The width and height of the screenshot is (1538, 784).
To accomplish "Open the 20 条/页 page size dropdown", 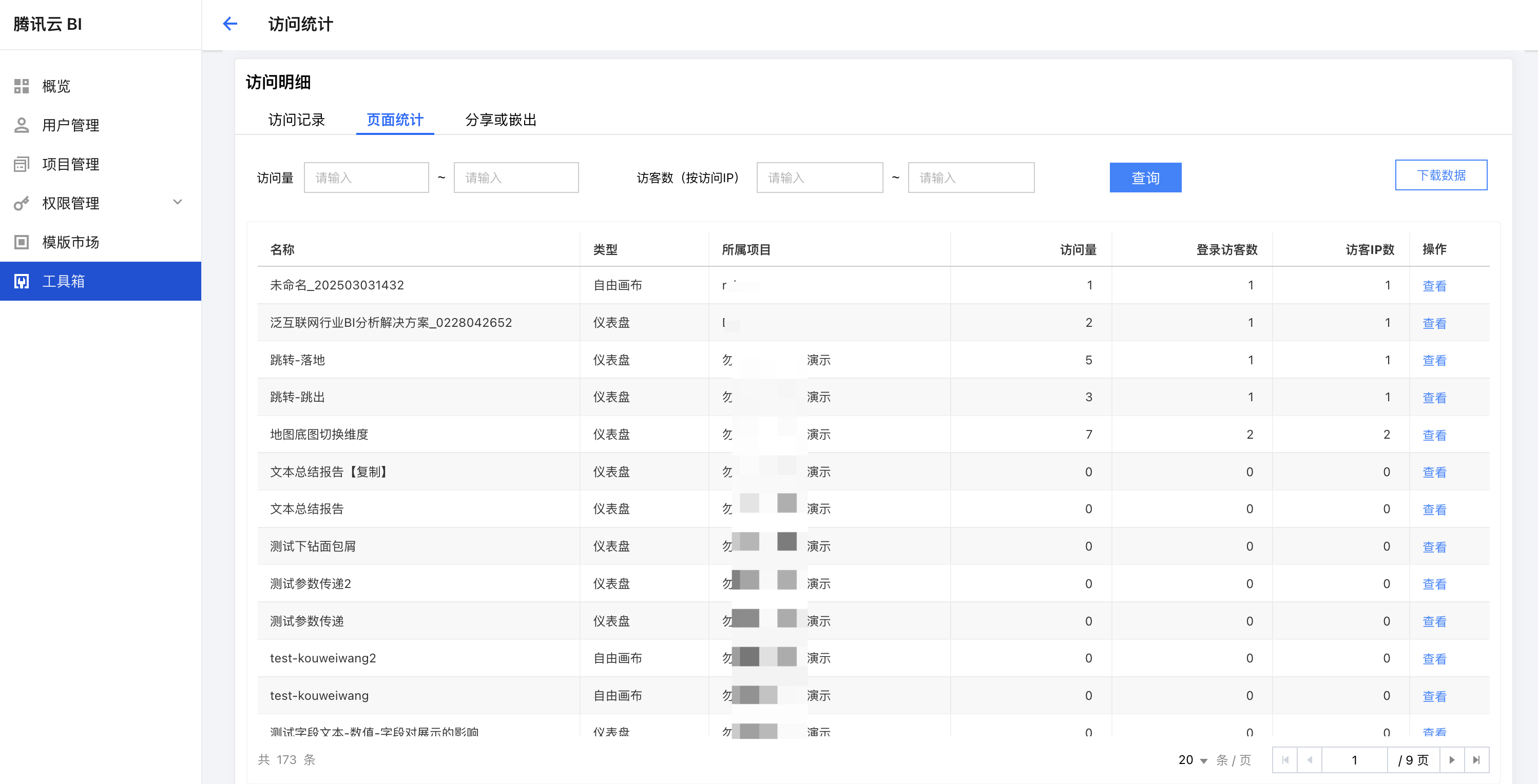I will pyautogui.click(x=1193, y=760).
